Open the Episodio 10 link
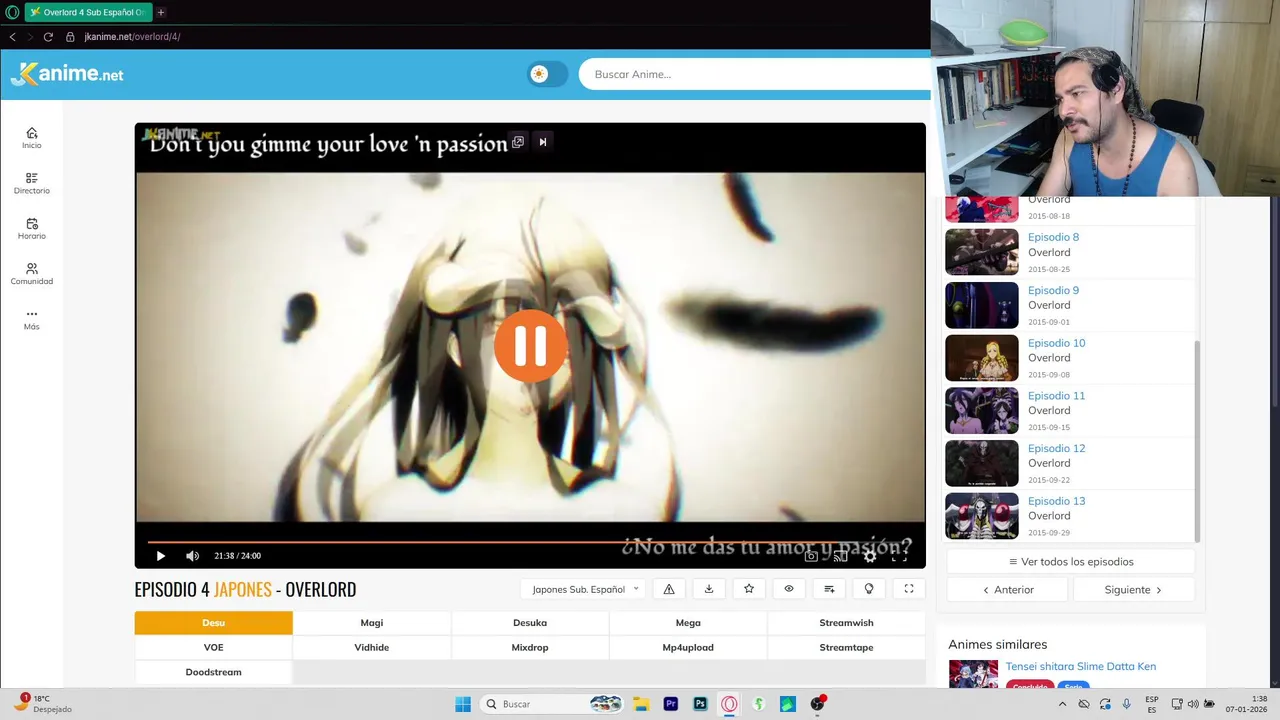The height and width of the screenshot is (720, 1280). tap(1056, 343)
